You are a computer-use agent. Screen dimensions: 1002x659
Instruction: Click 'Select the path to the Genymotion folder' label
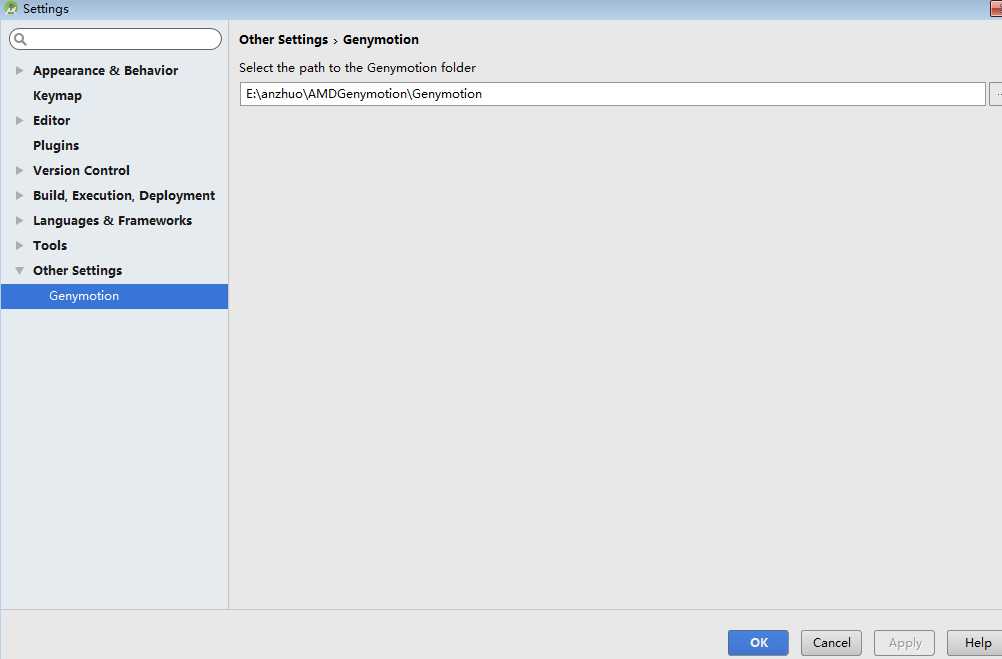tap(357, 68)
